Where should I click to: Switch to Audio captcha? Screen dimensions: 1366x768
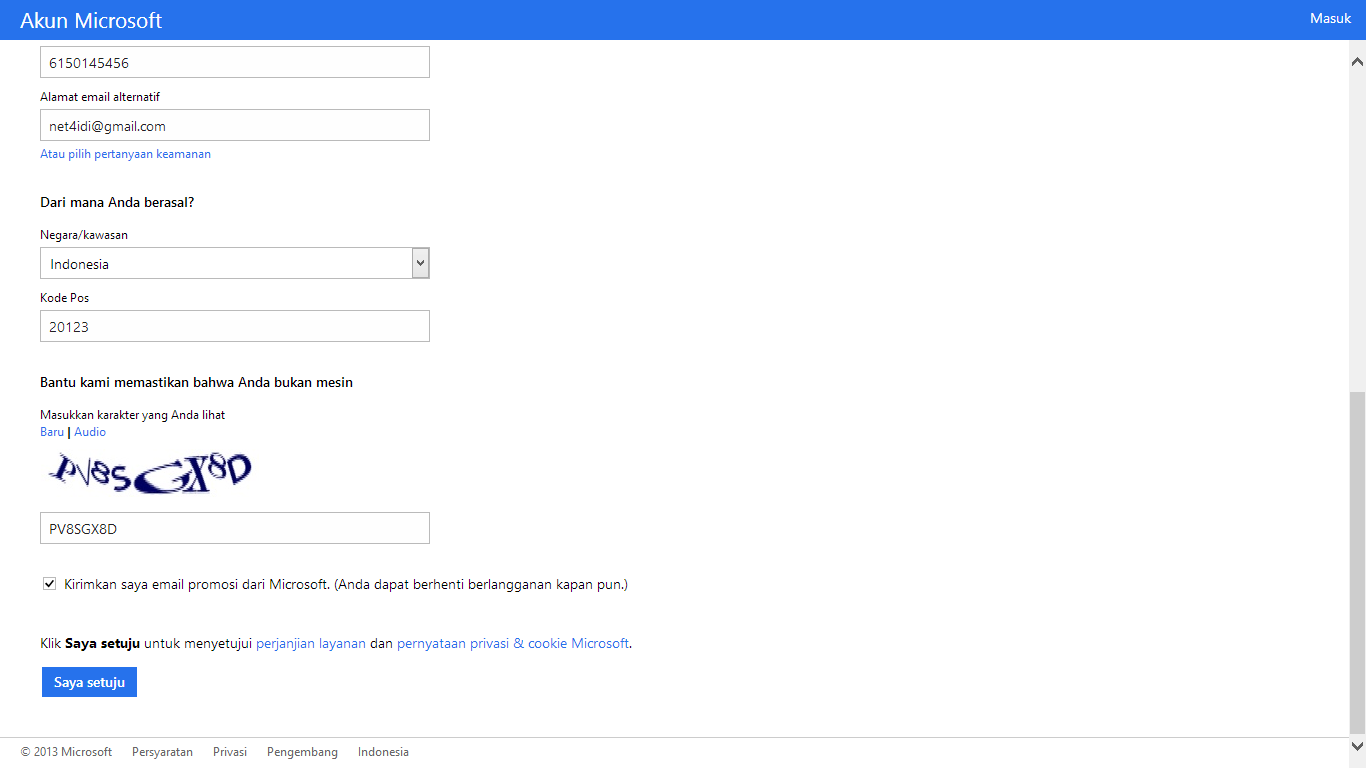(90, 432)
